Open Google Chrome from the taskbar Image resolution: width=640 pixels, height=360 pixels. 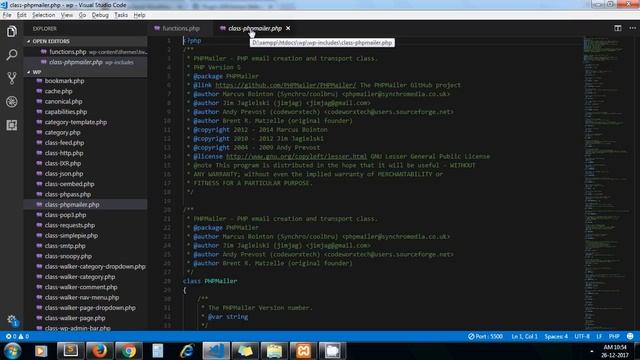coord(129,351)
